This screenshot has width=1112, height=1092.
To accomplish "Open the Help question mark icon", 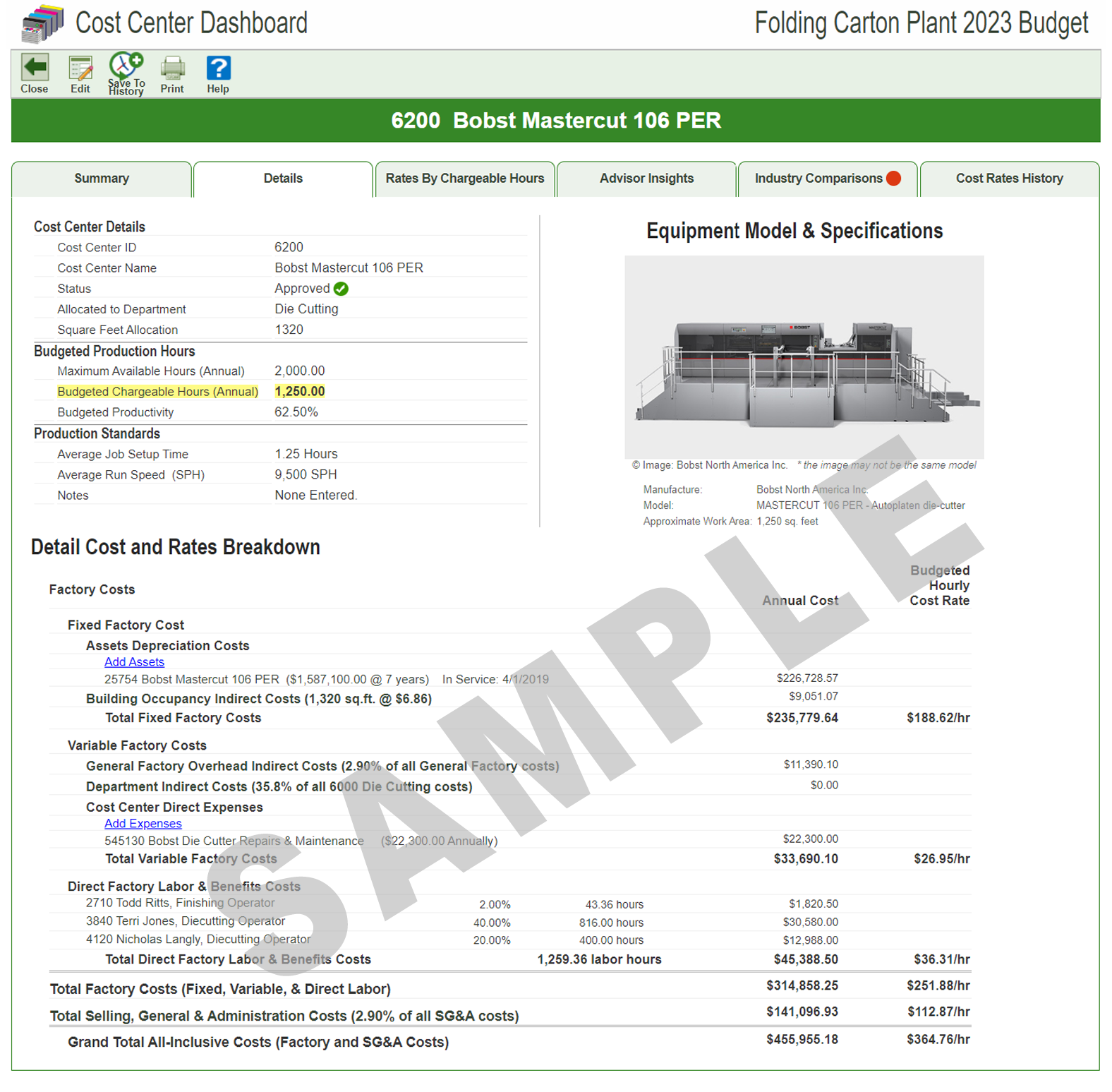I will [218, 68].
